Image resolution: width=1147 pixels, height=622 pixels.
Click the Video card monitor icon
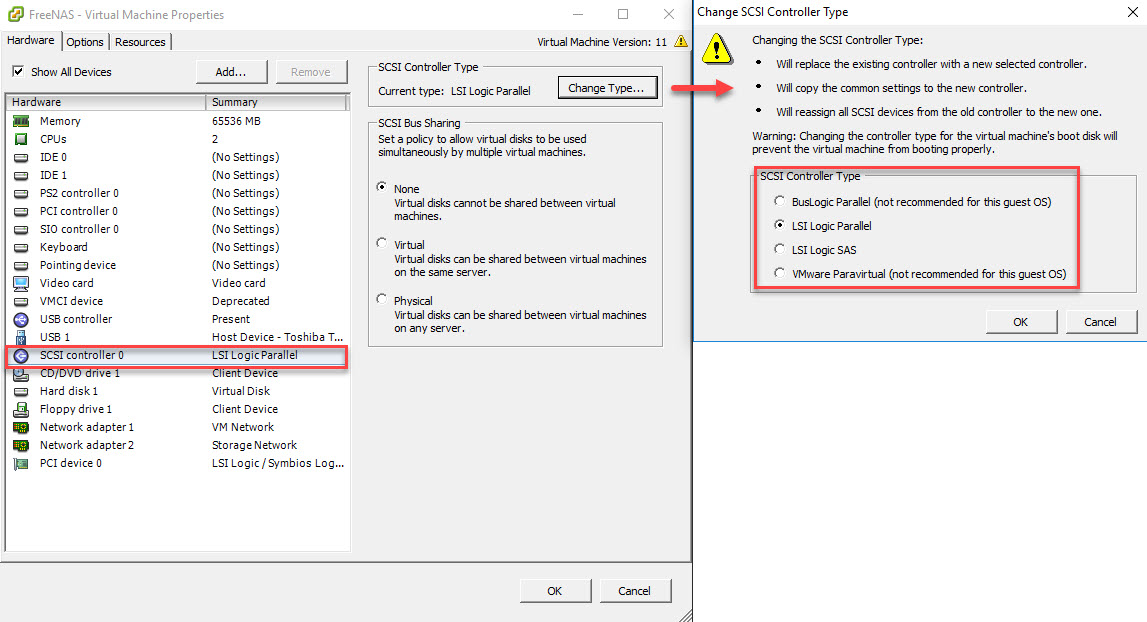pyautogui.click(x=21, y=283)
